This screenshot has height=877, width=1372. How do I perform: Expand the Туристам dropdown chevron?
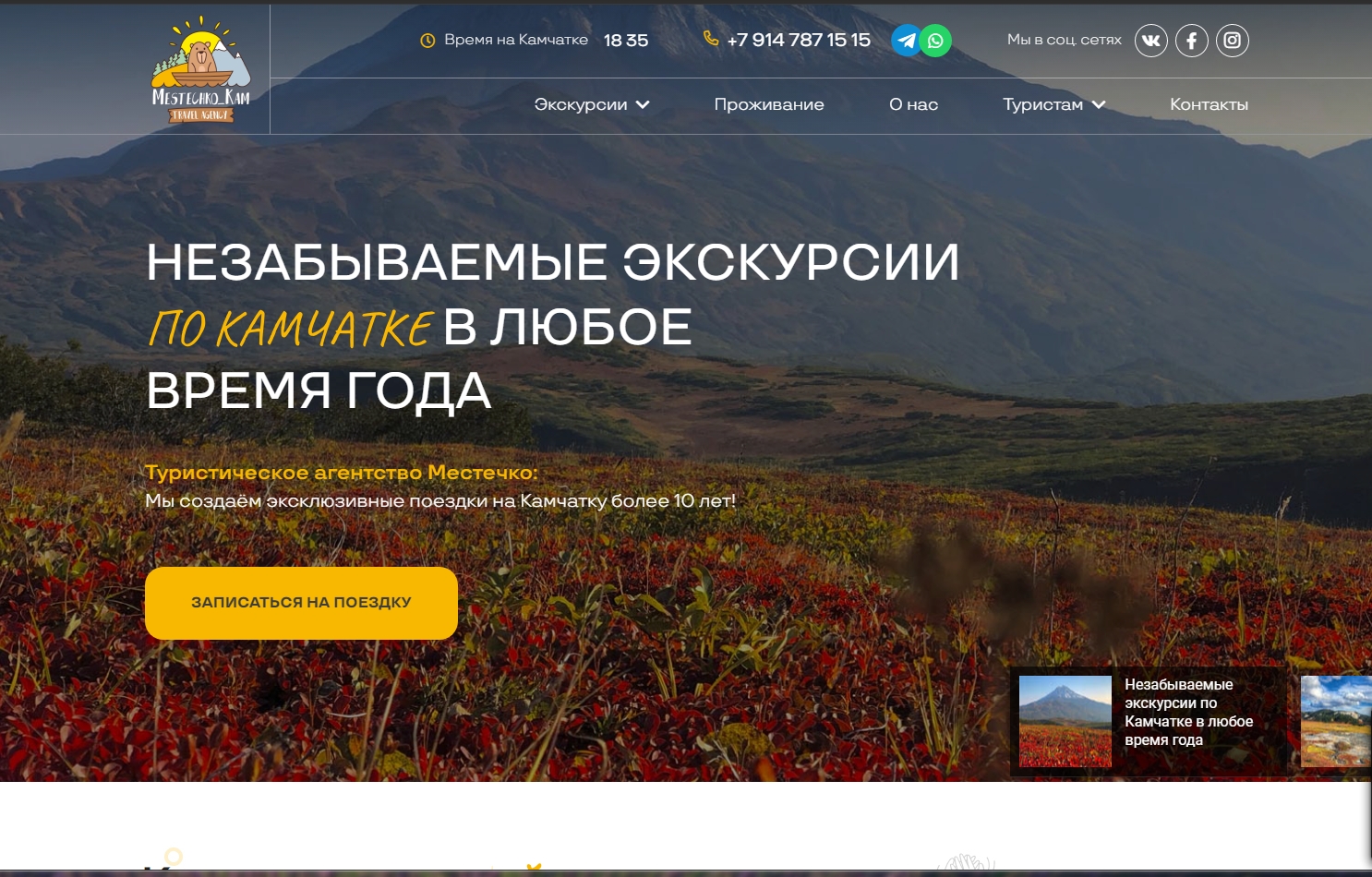(1099, 104)
